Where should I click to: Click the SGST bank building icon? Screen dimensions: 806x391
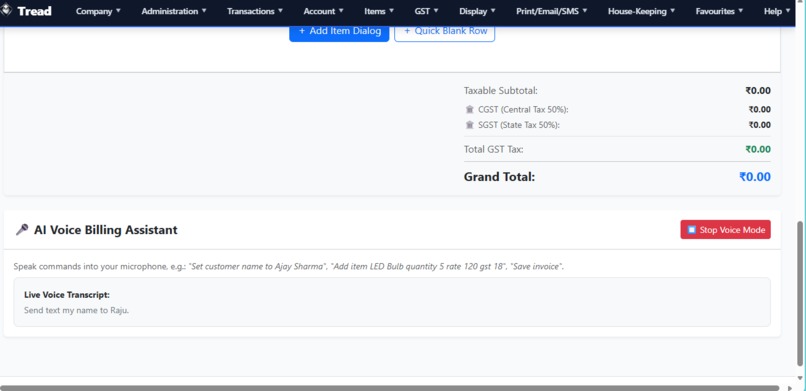[x=469, y=125]
